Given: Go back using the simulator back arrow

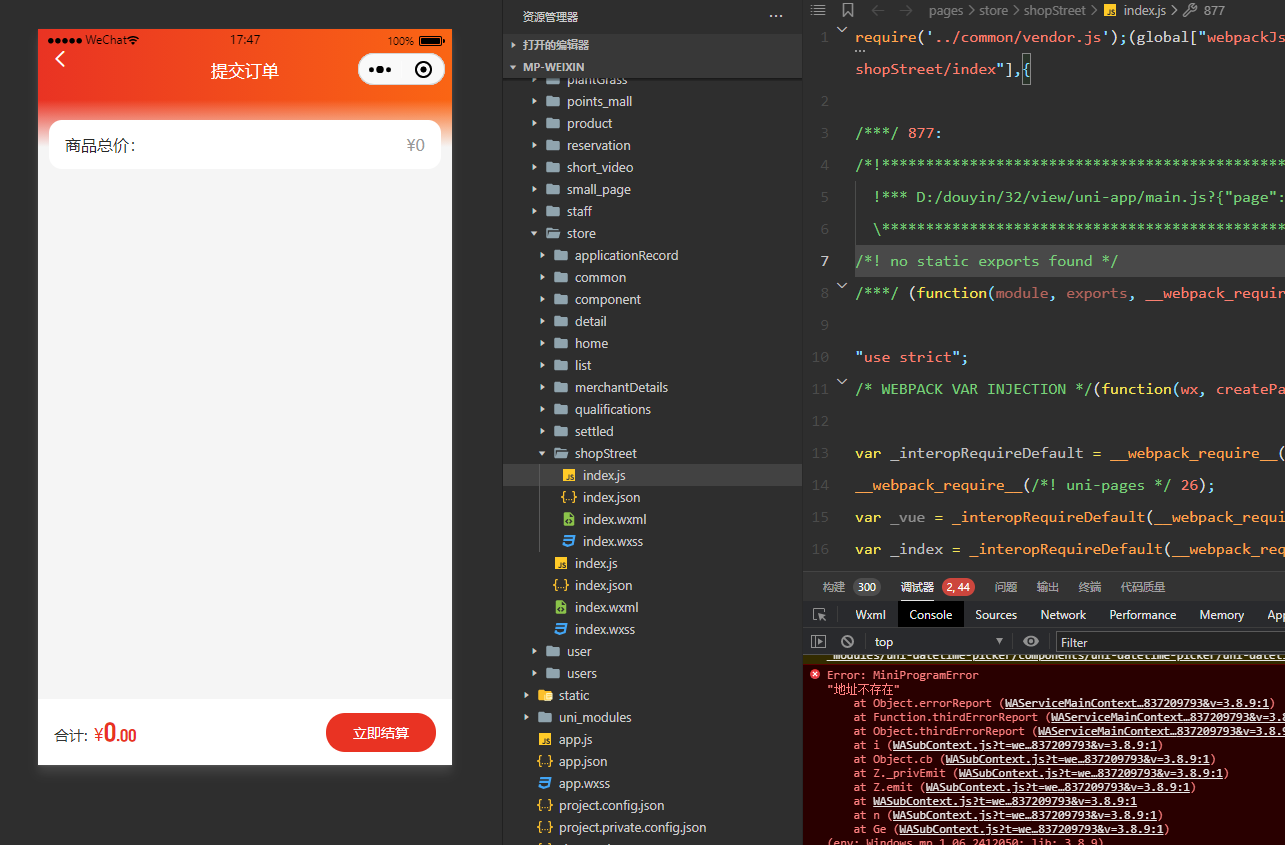Looking at the screenshot, I should tap(60, 59).
